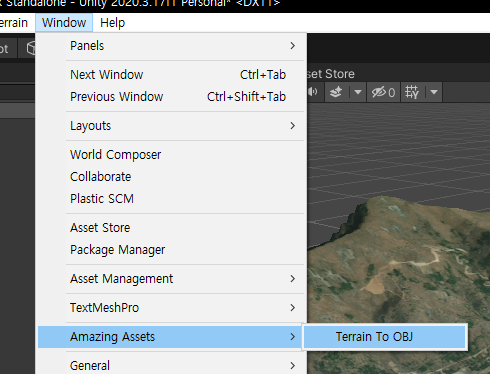
Task: Toggle the scene grid visibility icon
Action: click(412, 92)
